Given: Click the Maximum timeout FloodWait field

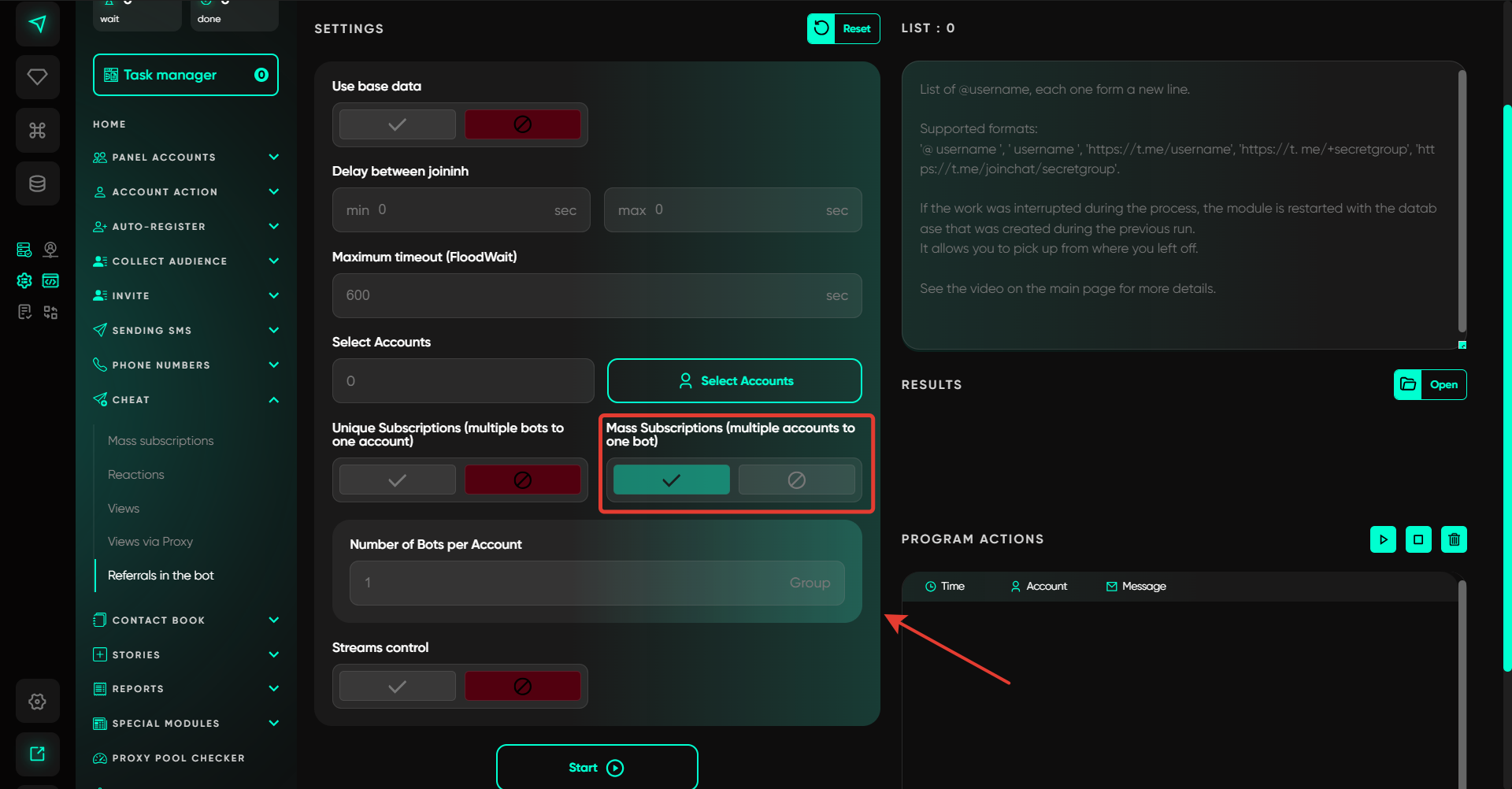Looking at the screenshot, I should coord(583,295).
